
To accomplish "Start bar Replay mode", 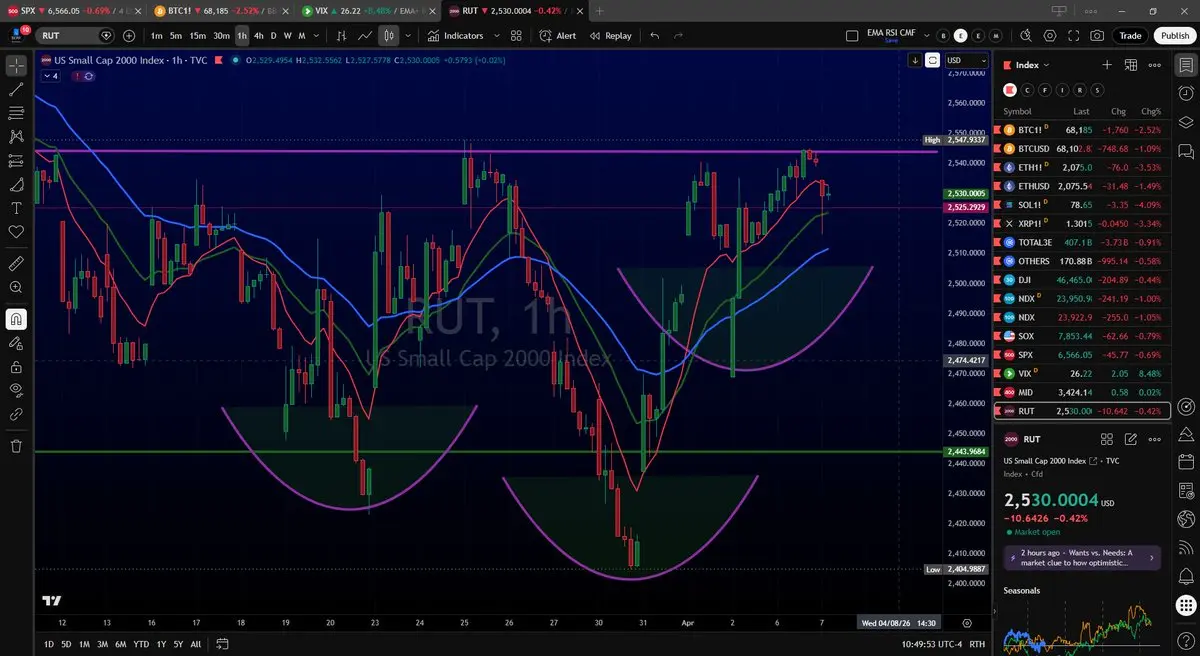I will [x=610, y=35].
